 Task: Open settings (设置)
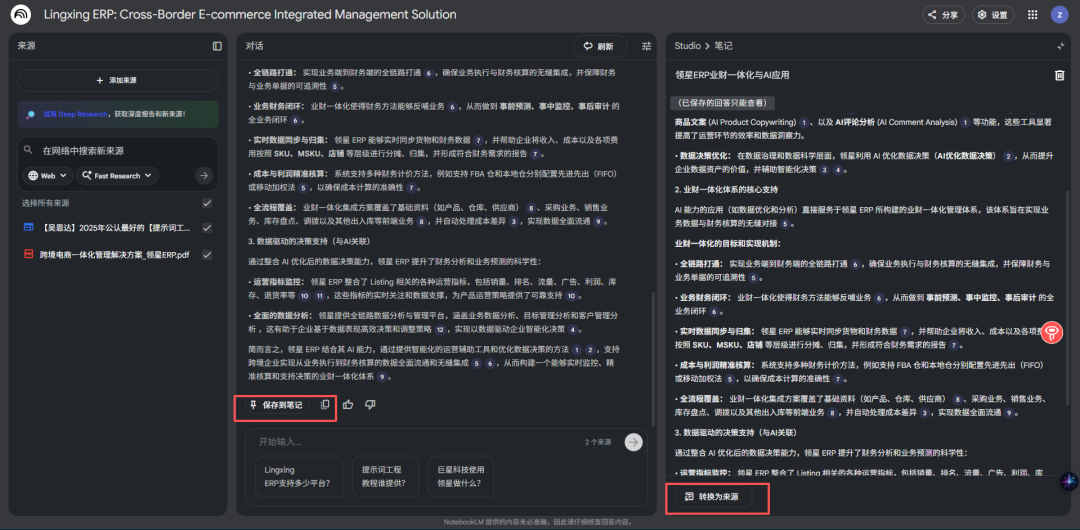pos(993,14)
